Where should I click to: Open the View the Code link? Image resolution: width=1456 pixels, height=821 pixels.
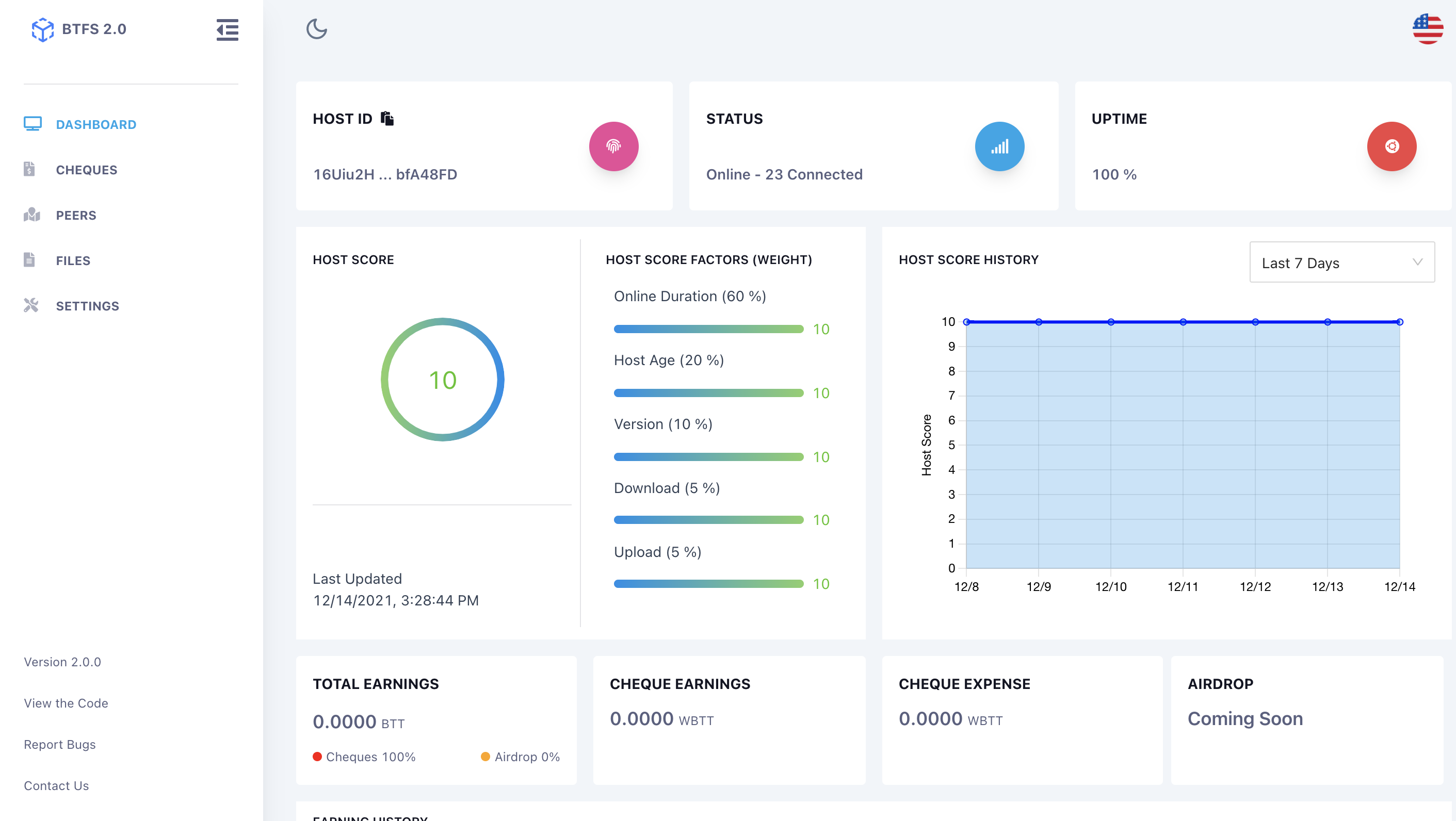point(66,703)
